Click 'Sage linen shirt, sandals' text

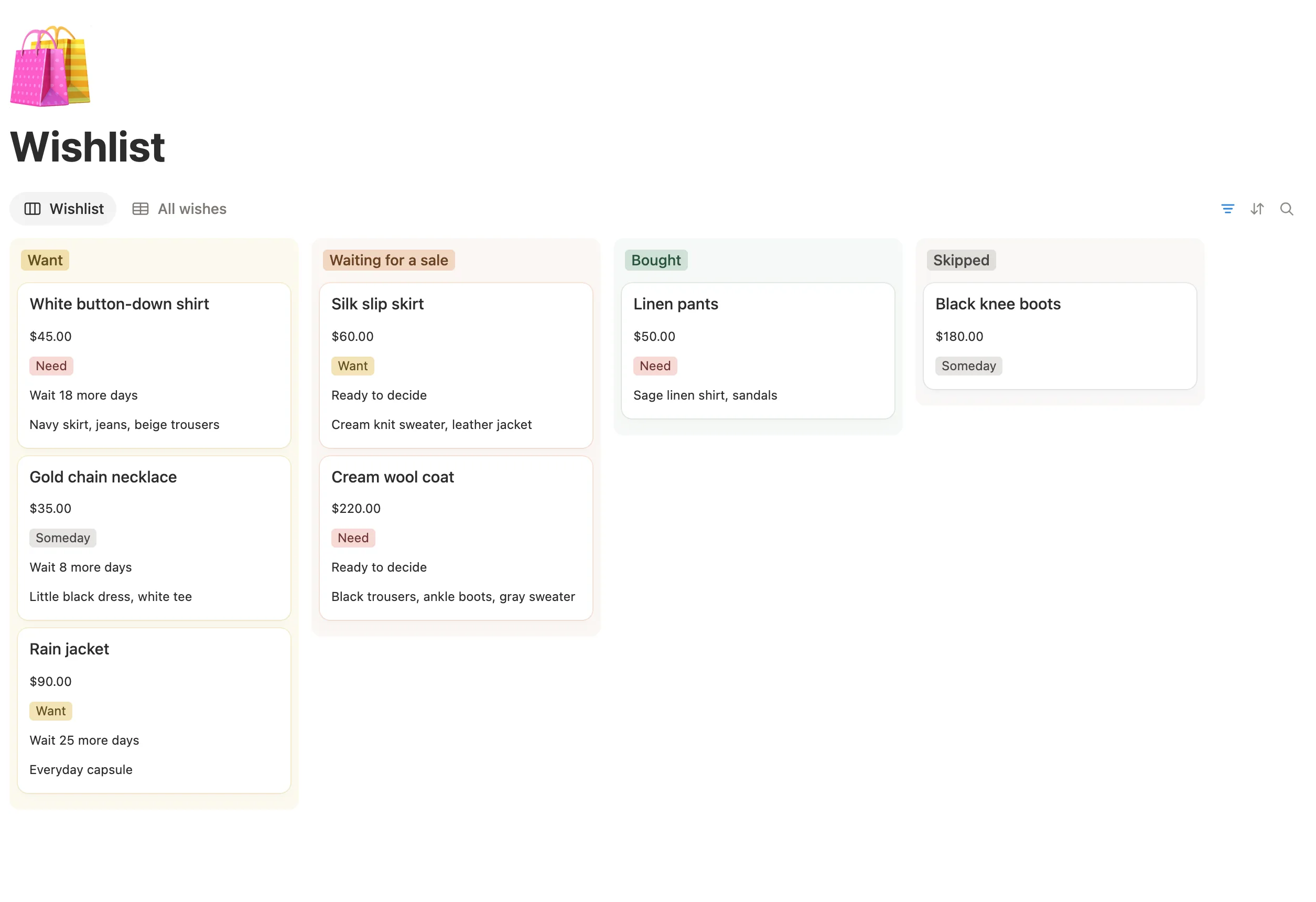(x=705, y=395)
